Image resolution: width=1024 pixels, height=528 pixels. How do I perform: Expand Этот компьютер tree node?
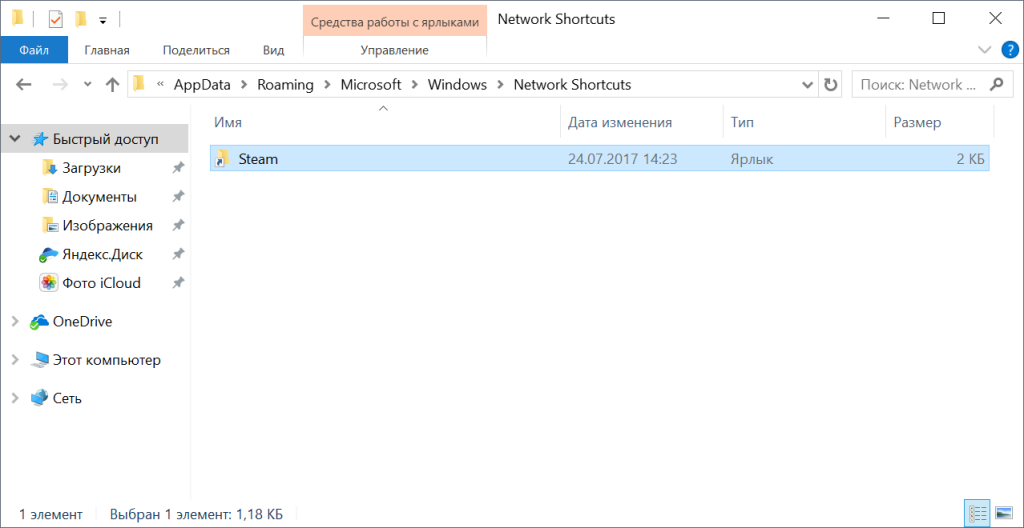coord(14,360)
